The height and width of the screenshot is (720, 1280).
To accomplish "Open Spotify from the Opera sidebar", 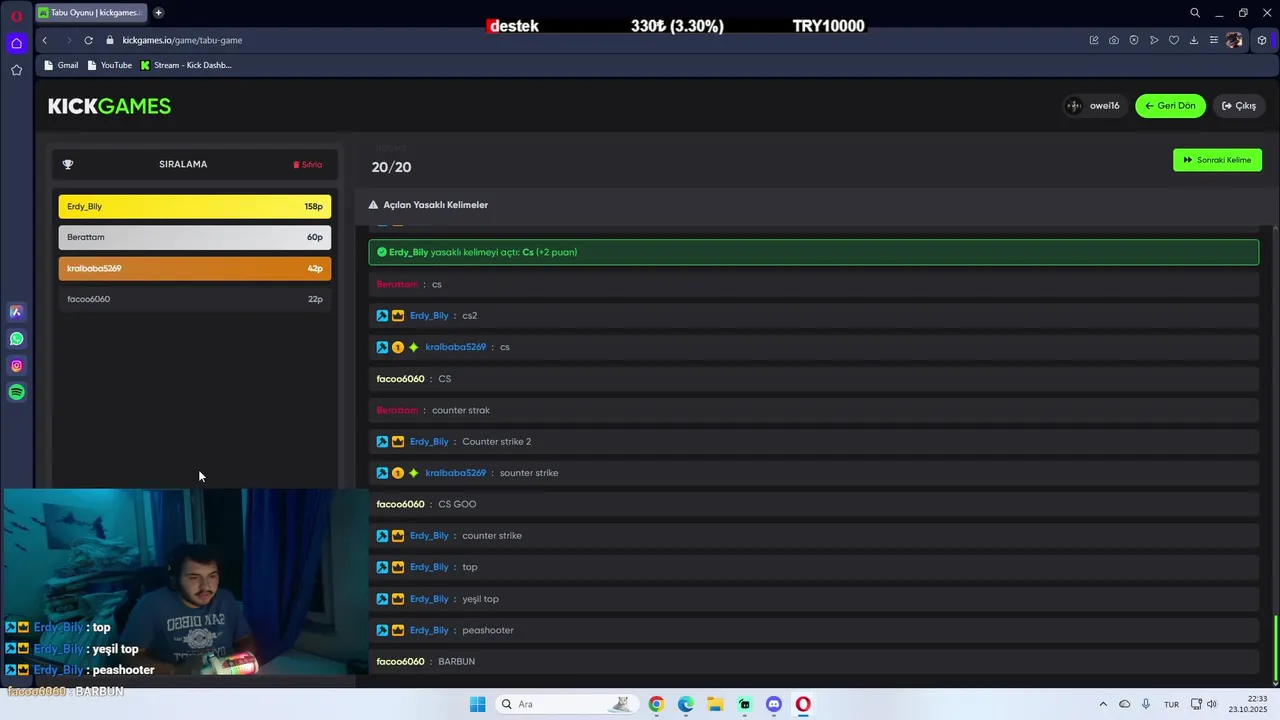I will click(16, 392).
